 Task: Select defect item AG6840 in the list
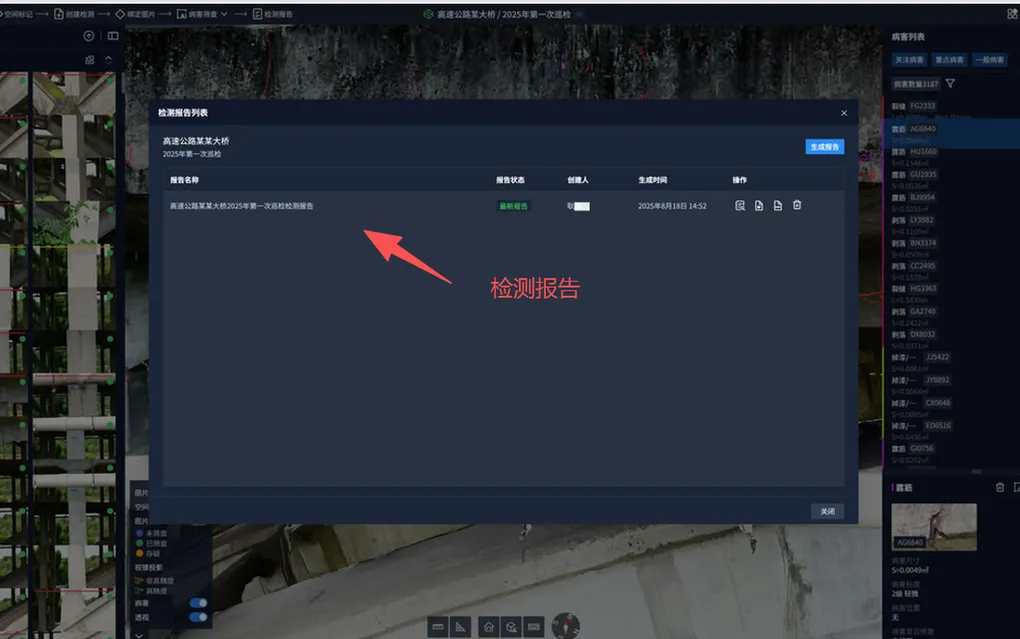[922, 129]
